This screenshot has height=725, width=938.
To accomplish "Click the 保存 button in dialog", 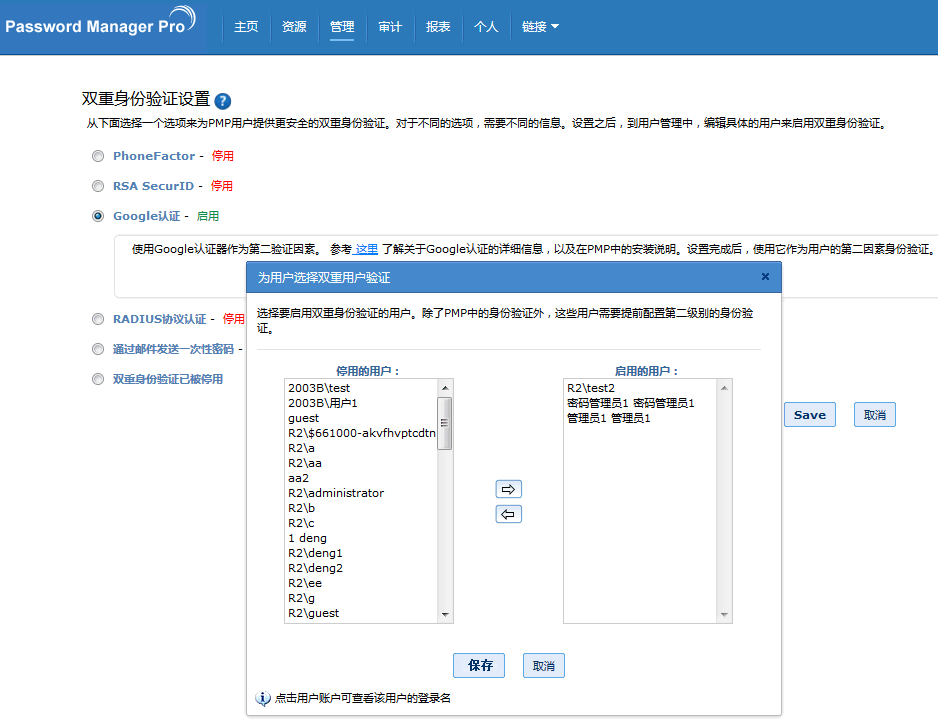I will 479,665.
